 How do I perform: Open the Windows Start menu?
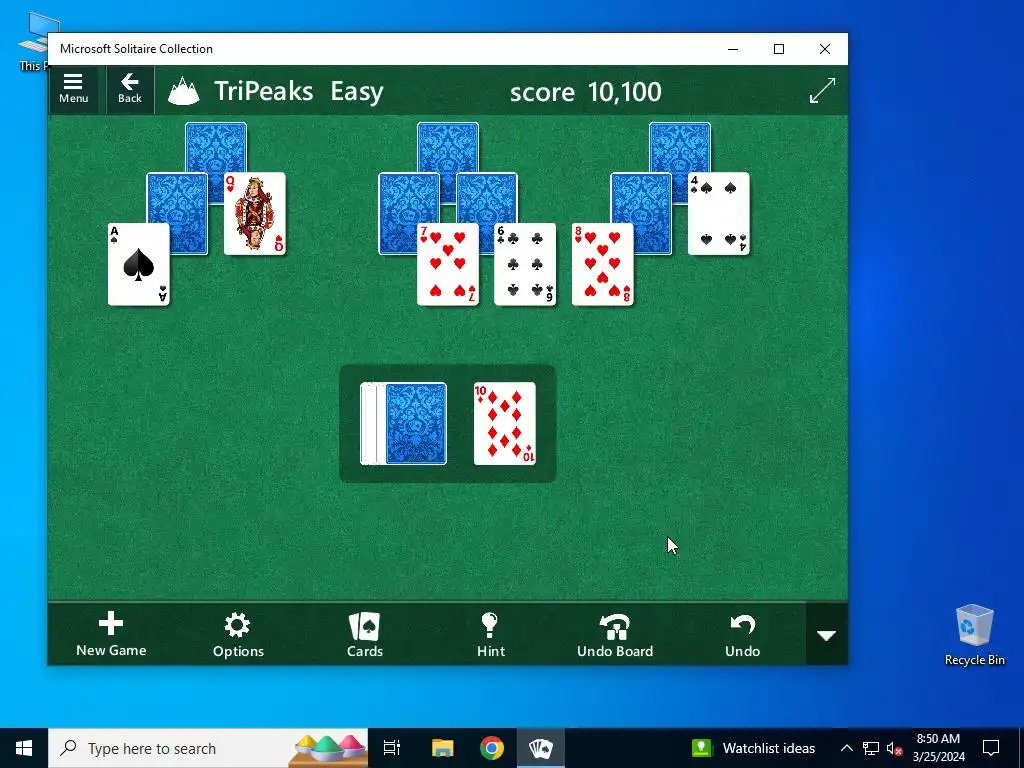coord(24,748)
